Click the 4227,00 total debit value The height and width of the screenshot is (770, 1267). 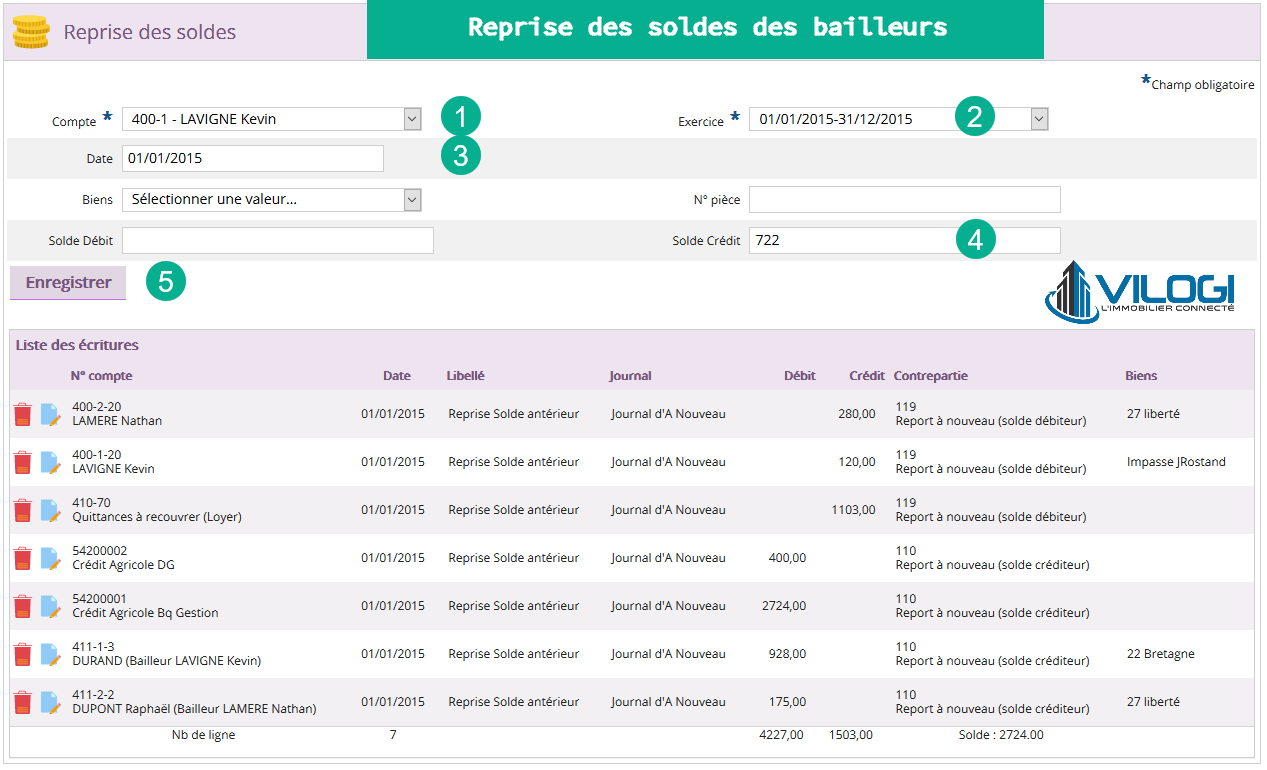point(781,734)
